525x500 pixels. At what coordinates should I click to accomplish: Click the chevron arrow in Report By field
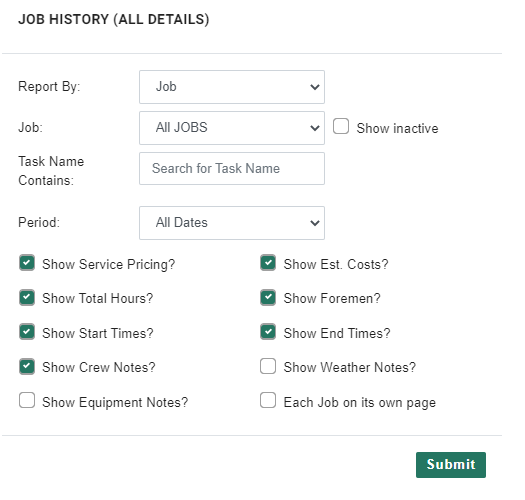pyautogui.click(x=314, y=87)
